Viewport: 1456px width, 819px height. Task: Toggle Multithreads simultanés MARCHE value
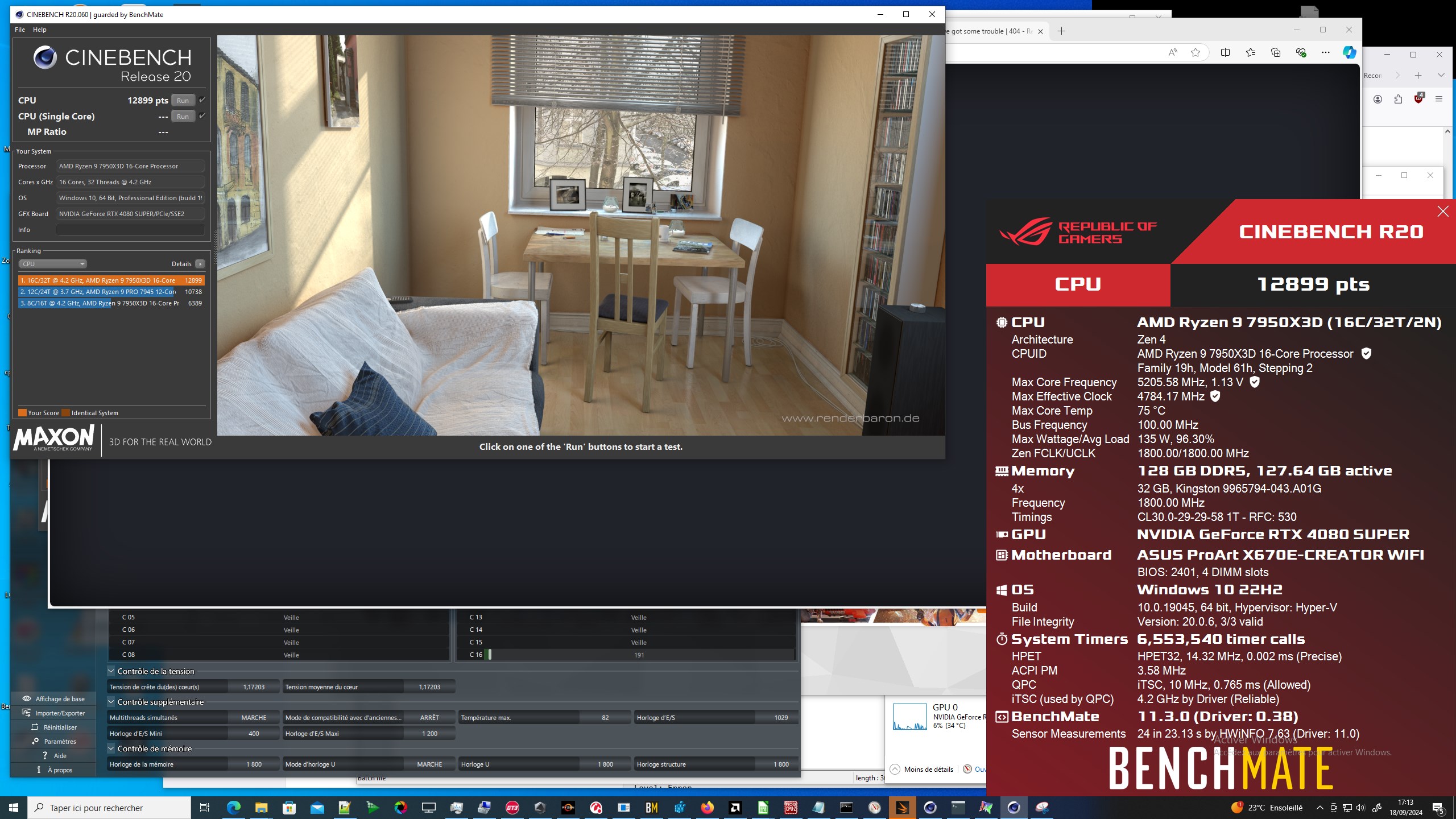point(254,718)
